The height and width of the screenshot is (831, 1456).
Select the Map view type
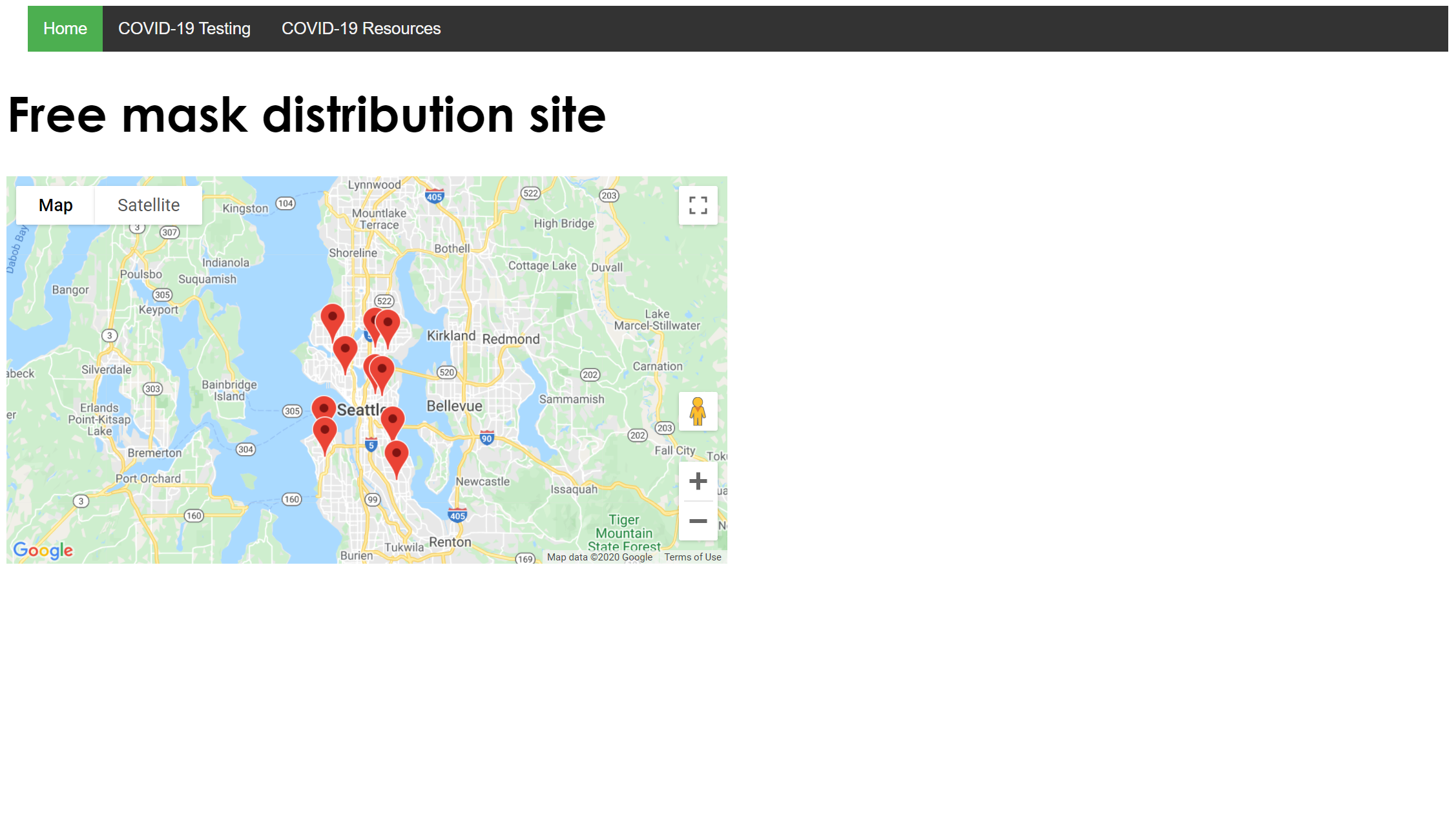pyautogui.click(x=56, y=205)
